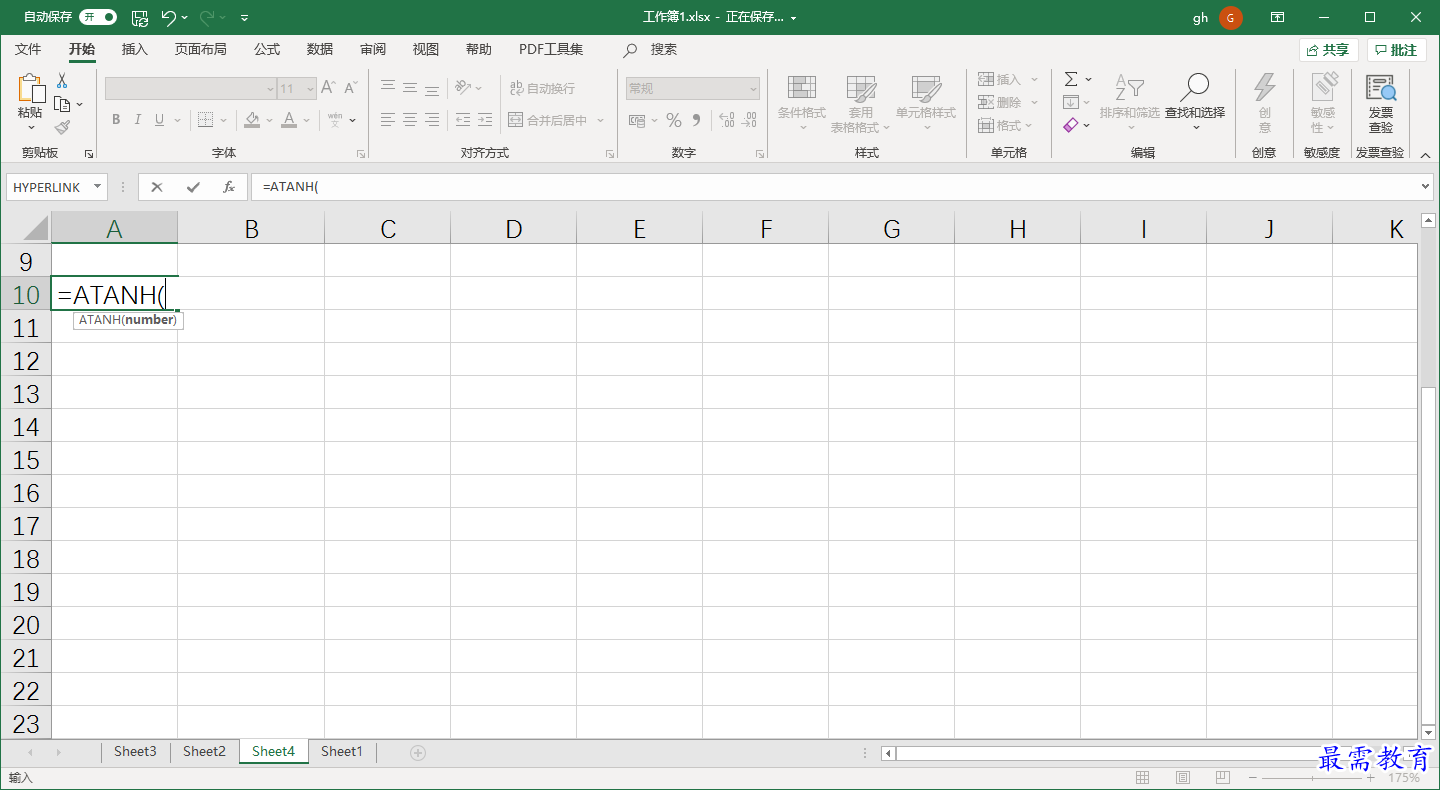
Task: Click the Save icon in title bar
Action: 140,17
